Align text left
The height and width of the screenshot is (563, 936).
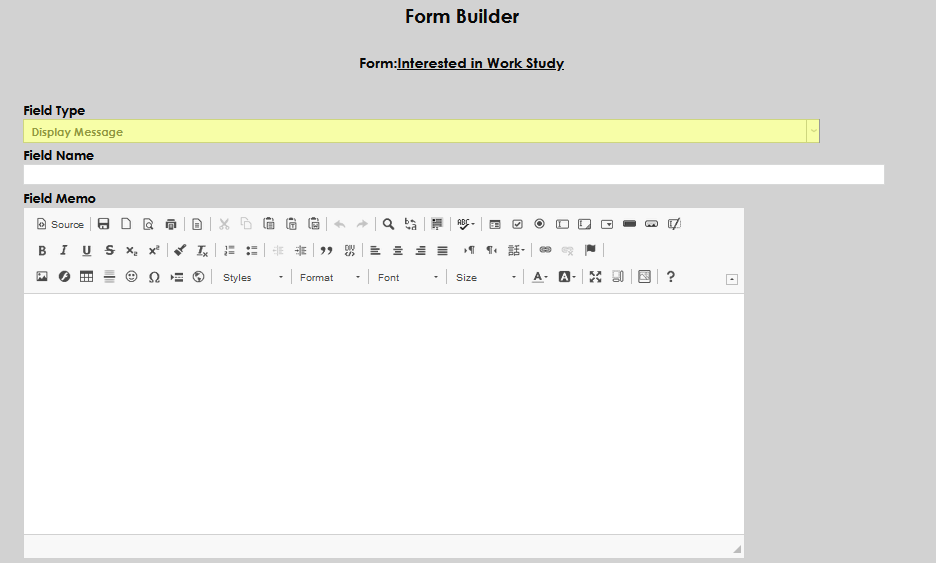point(375,250)
